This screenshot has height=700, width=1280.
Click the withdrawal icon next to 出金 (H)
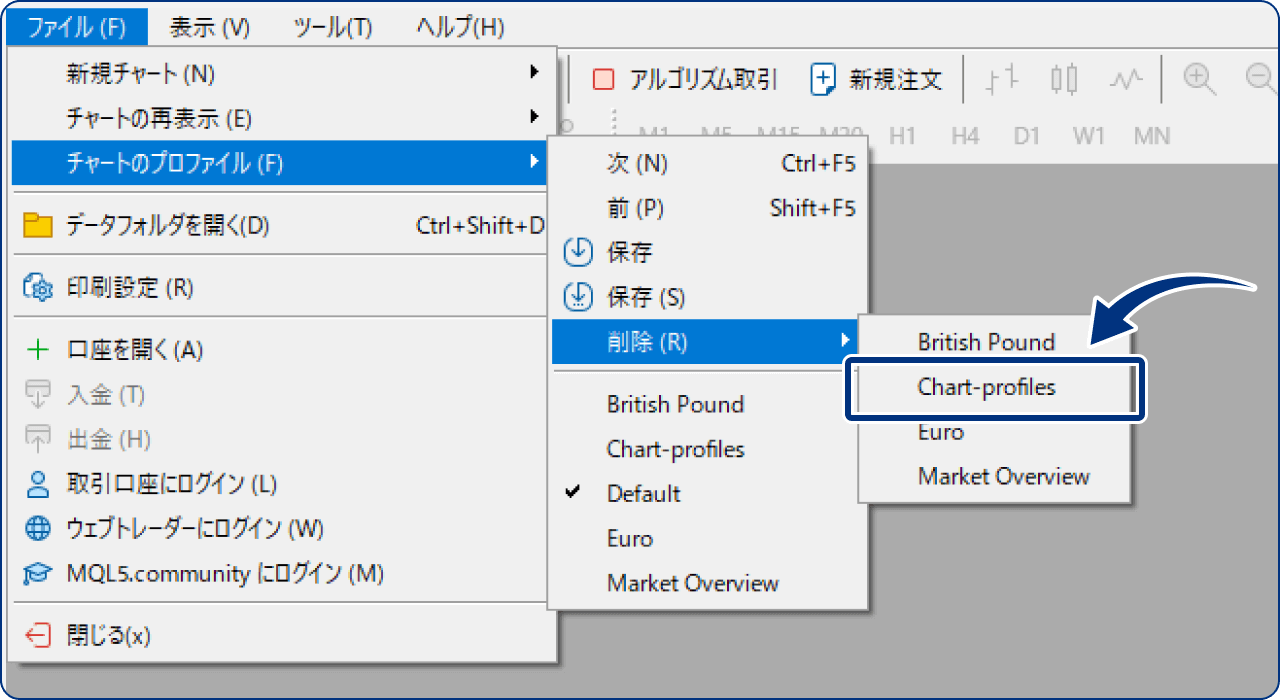38,439
